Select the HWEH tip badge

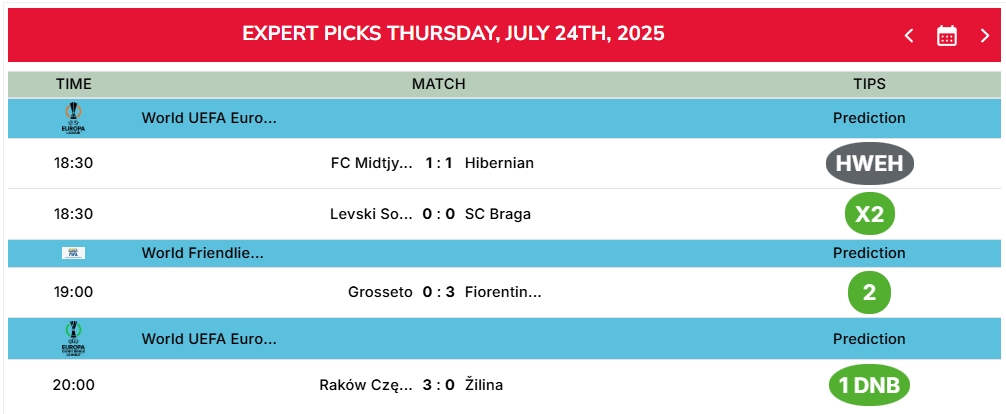869,164
